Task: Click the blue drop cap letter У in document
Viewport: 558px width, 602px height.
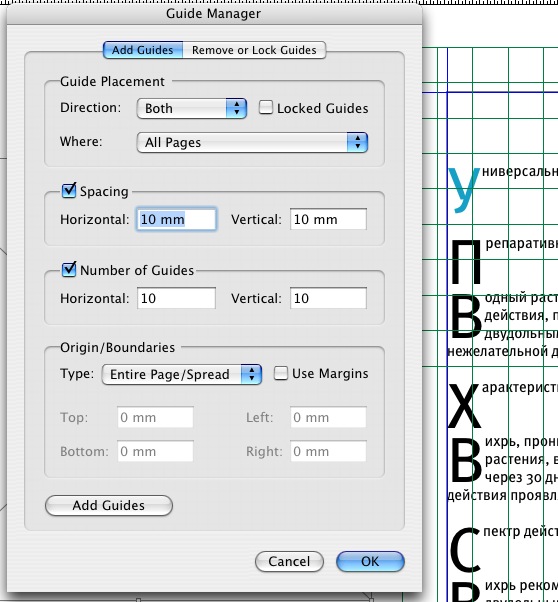Action: pos(464,190)
